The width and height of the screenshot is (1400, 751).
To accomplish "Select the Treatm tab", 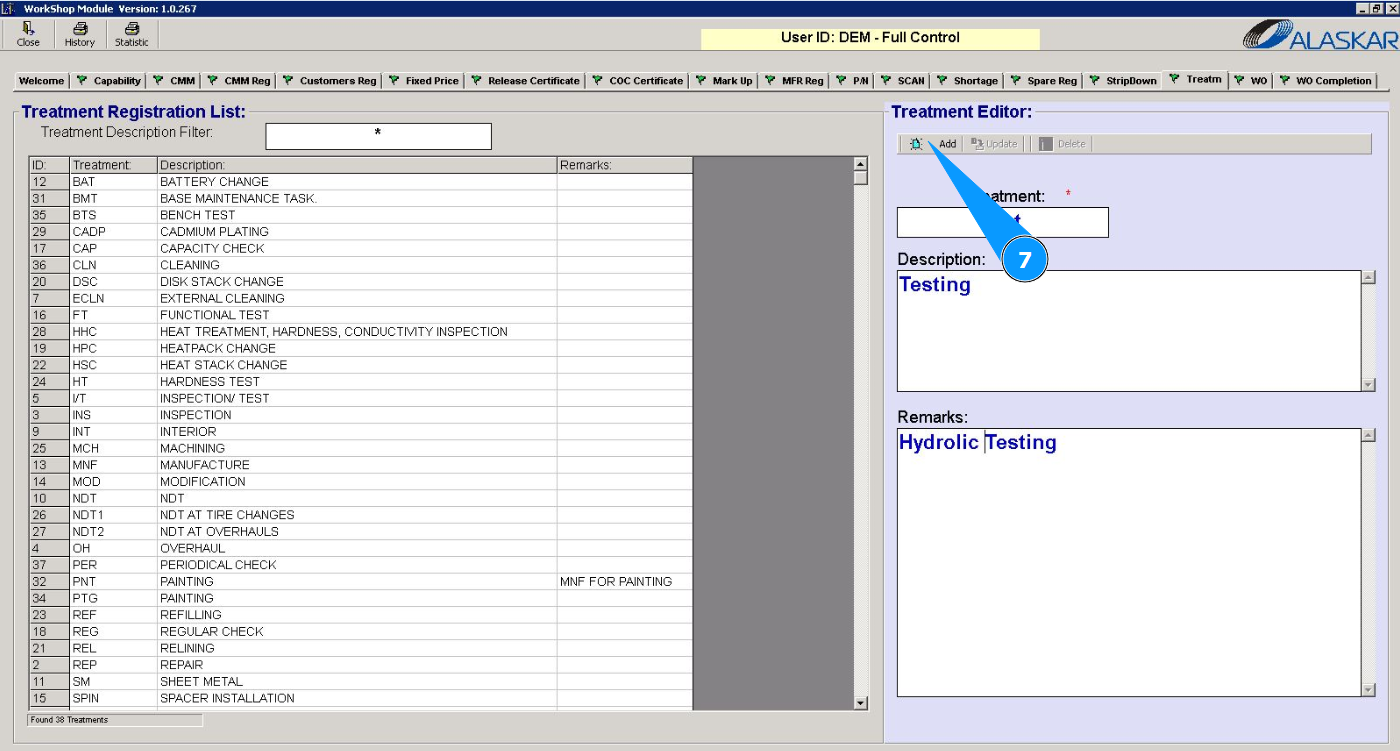I will click(1195, 79).
